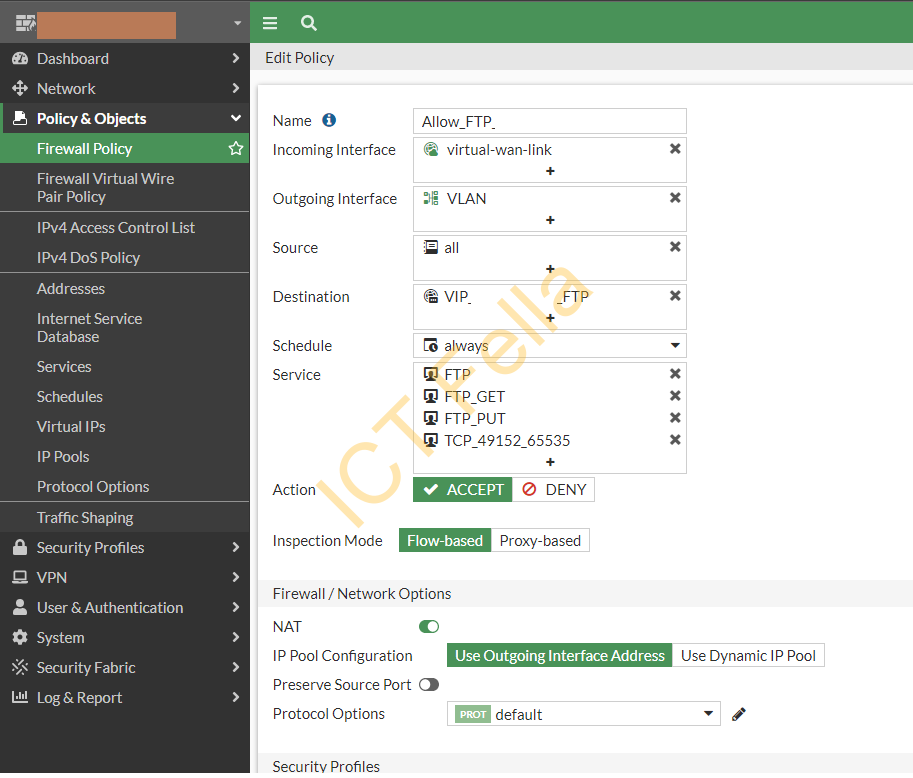Set action to DENY

[554, 490]
